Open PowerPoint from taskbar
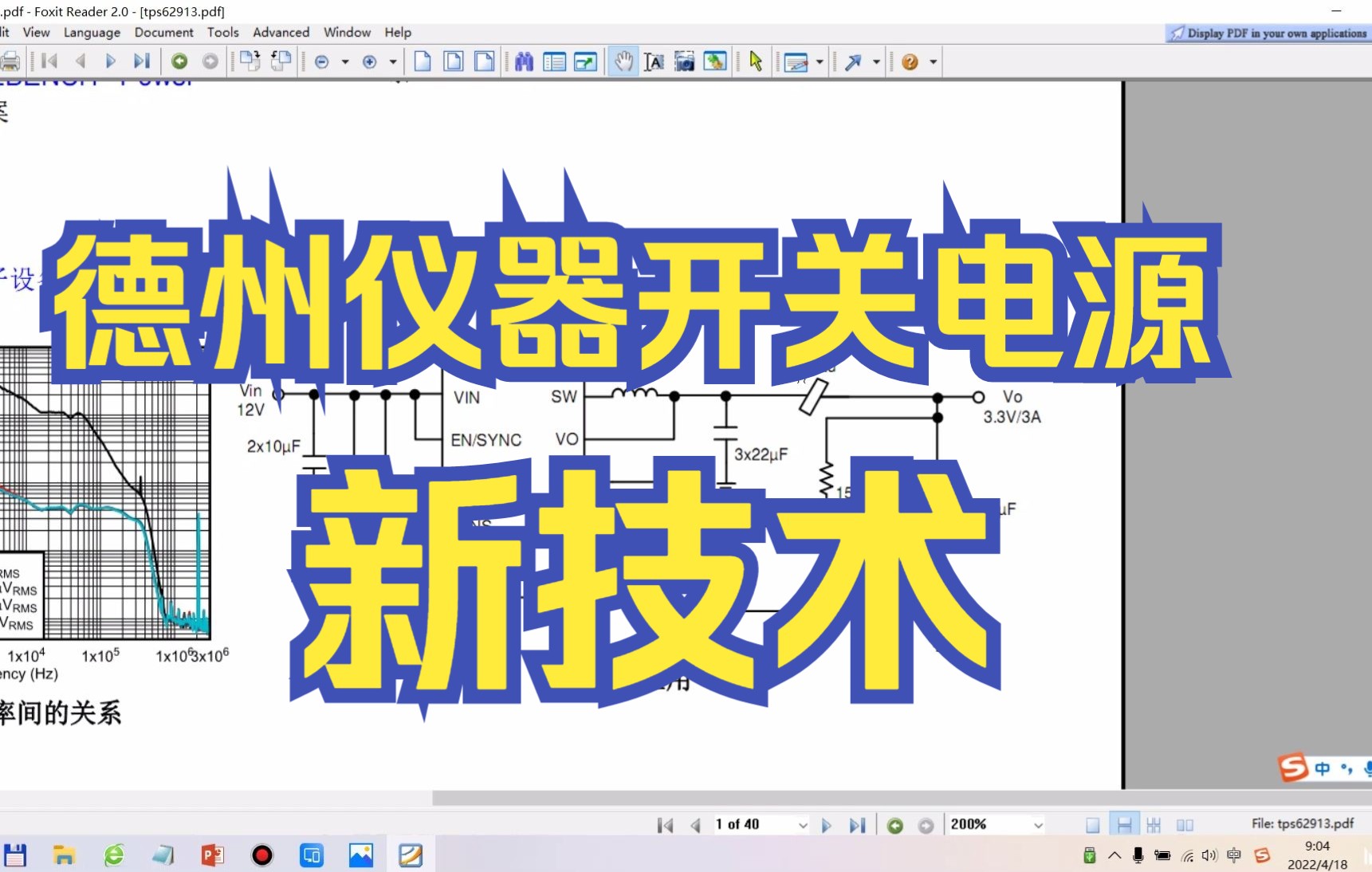 [212, 855]
